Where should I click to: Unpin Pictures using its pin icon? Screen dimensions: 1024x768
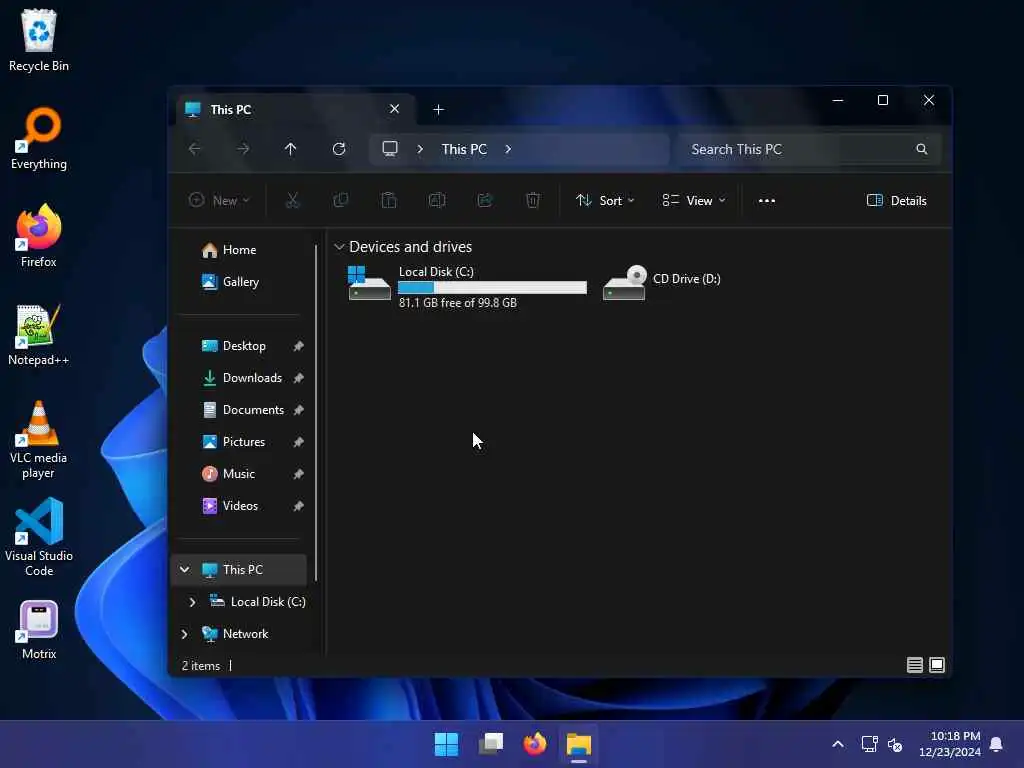298,442
